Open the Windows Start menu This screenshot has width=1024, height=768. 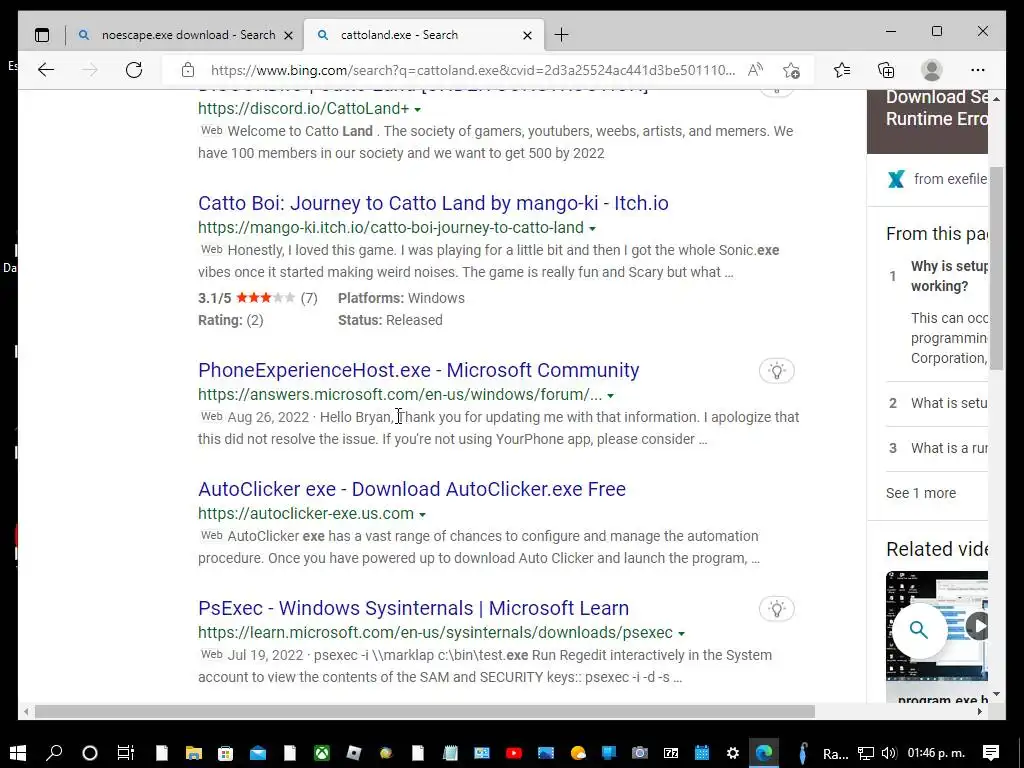coord(18,753)
